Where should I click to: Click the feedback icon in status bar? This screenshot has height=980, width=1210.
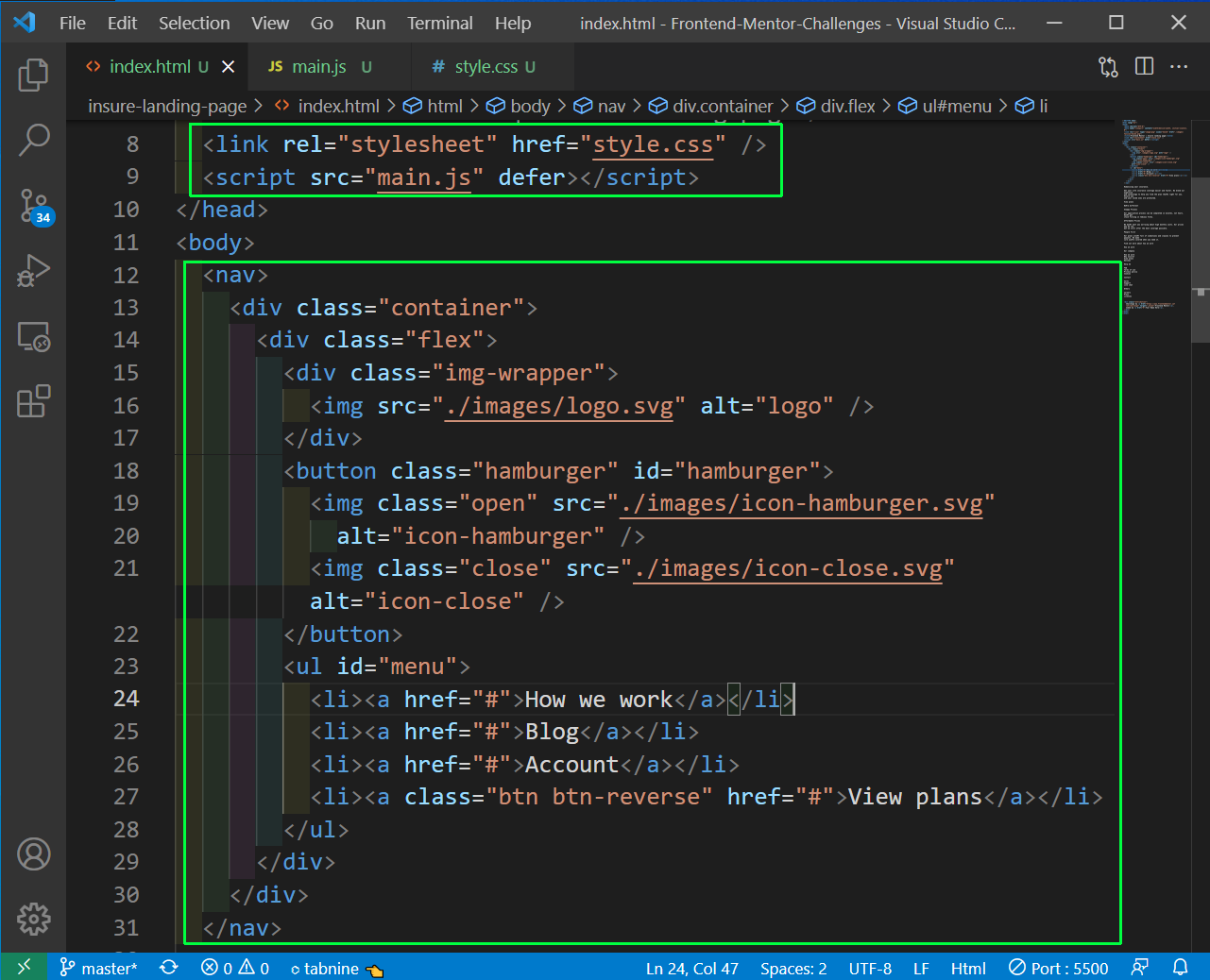pyautogui.click(x=1140, y=968)
